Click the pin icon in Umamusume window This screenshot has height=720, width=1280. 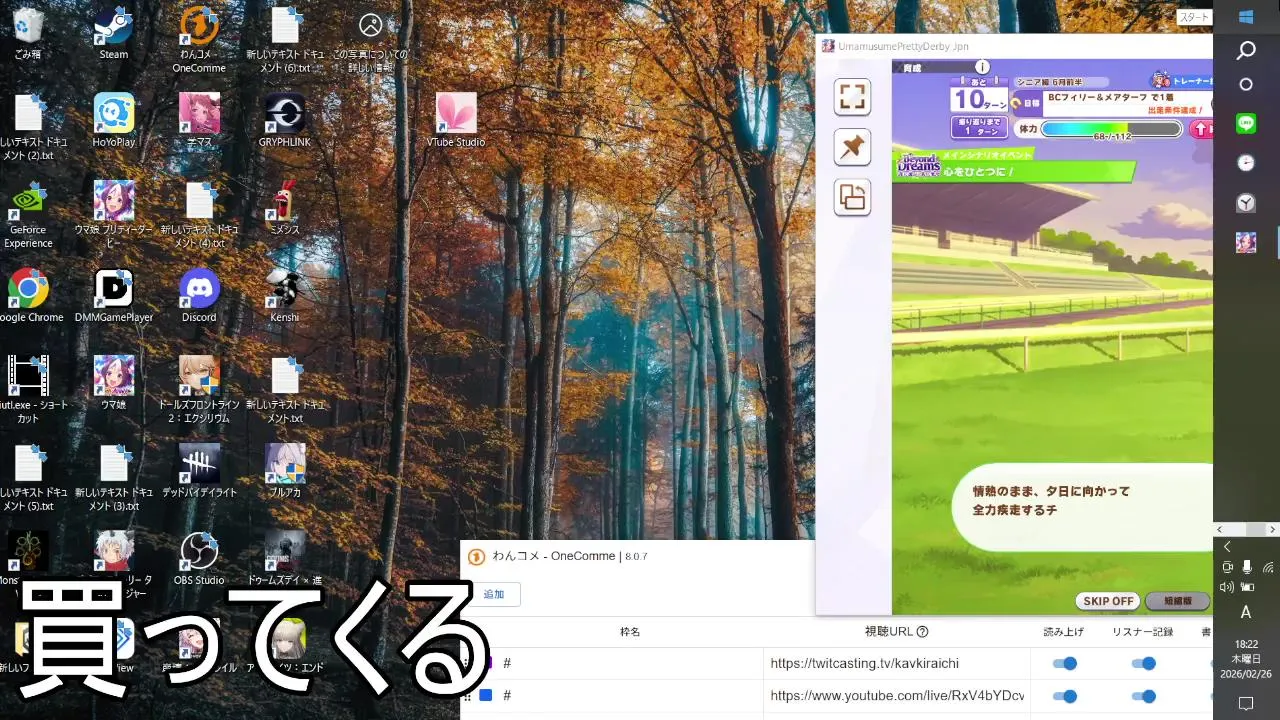tap(852, 147)
